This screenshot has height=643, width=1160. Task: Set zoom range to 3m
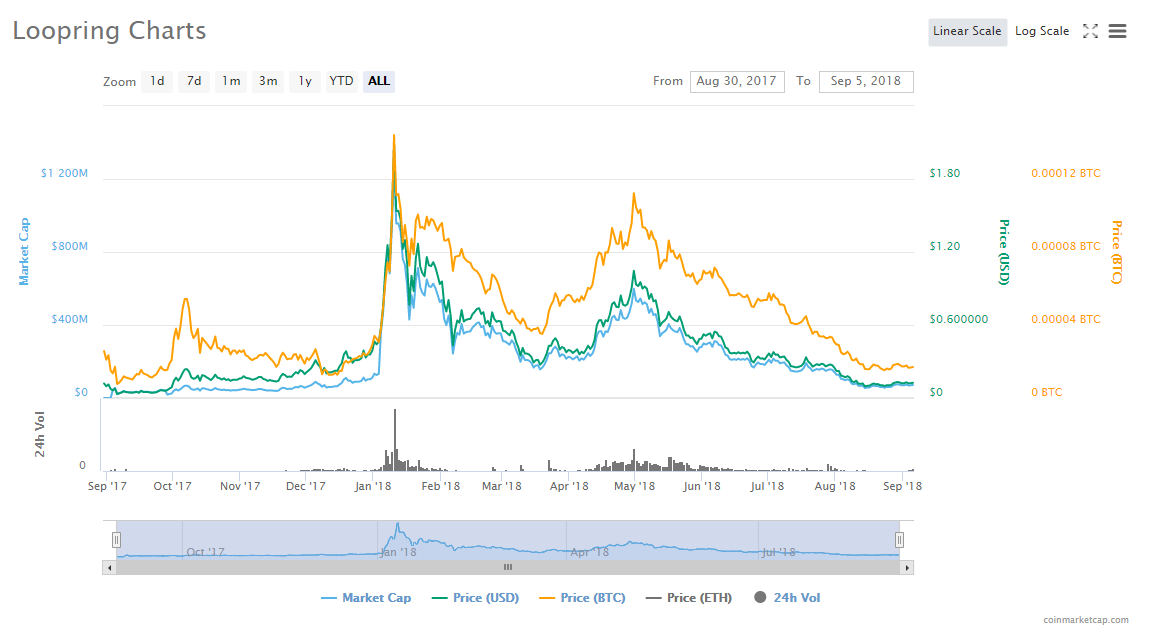pos(268,81)
